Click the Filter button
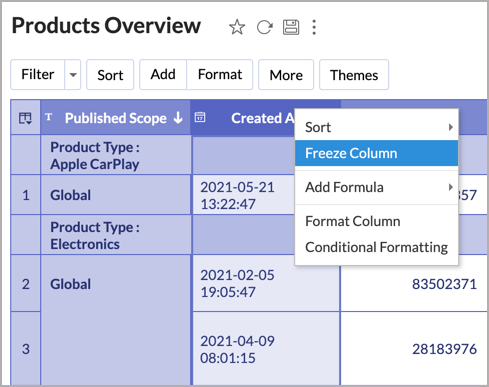The image size is (489, 387). coord(38,75)
